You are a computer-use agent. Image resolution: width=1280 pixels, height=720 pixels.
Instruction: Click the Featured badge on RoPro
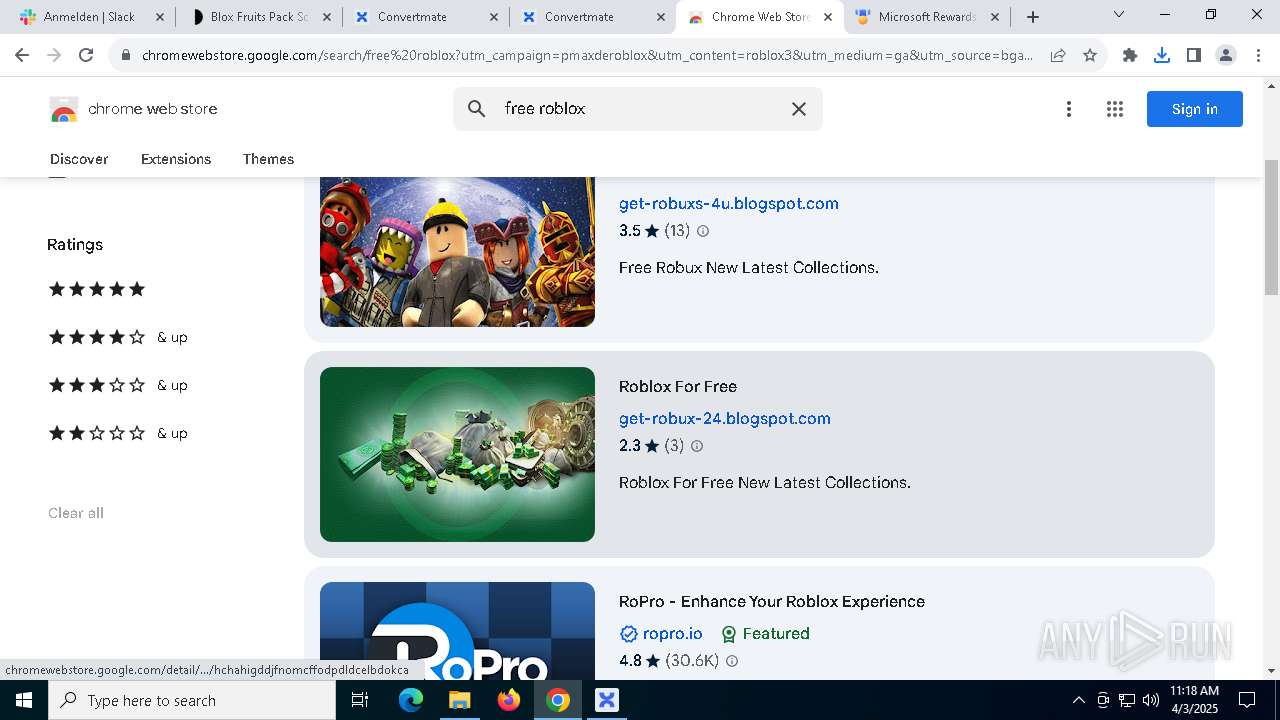coord(765,634)
